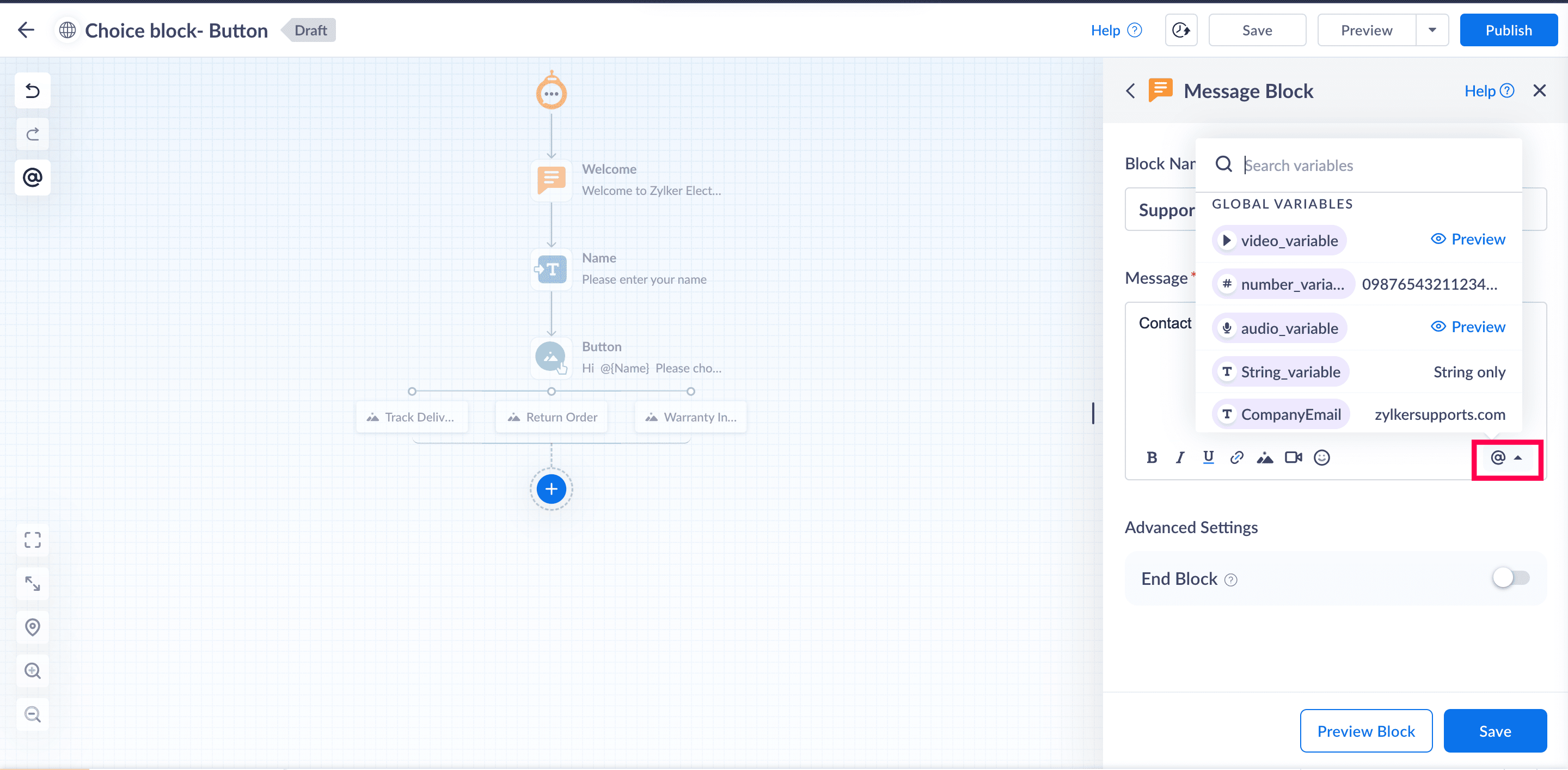Click the zoom in magnifier icon
The width and height of the screenshot is (1568, 770).
(32, 671)
